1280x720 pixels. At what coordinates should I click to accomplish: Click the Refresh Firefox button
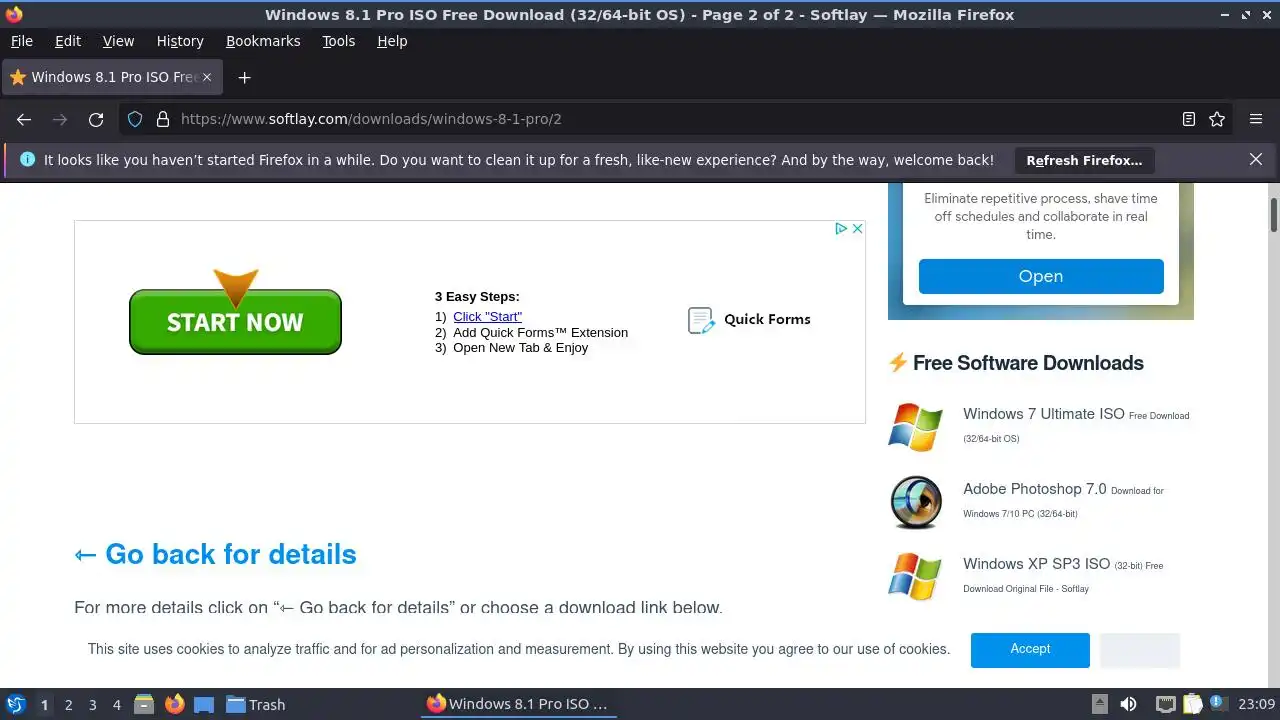(1084, 160)
